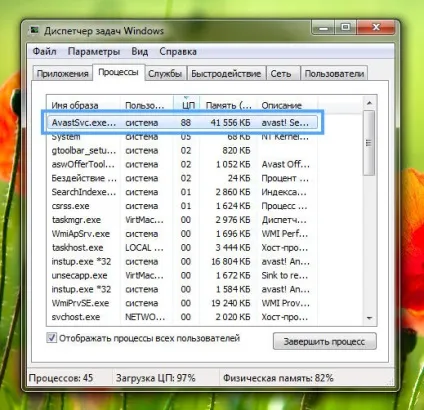The height and width of the screenshot is (410, 424).
Task: Sort by Имя образа column header
Action: coord(83,105)
